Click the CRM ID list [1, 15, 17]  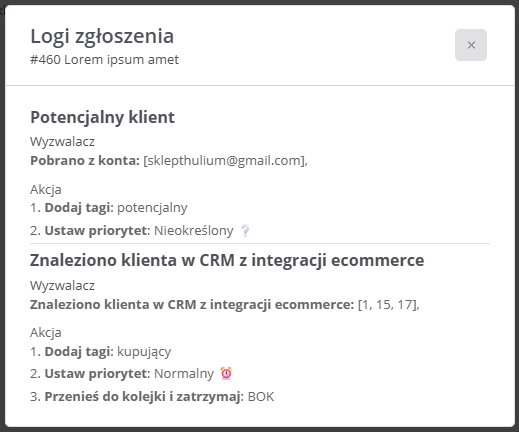tap(388, 305)
